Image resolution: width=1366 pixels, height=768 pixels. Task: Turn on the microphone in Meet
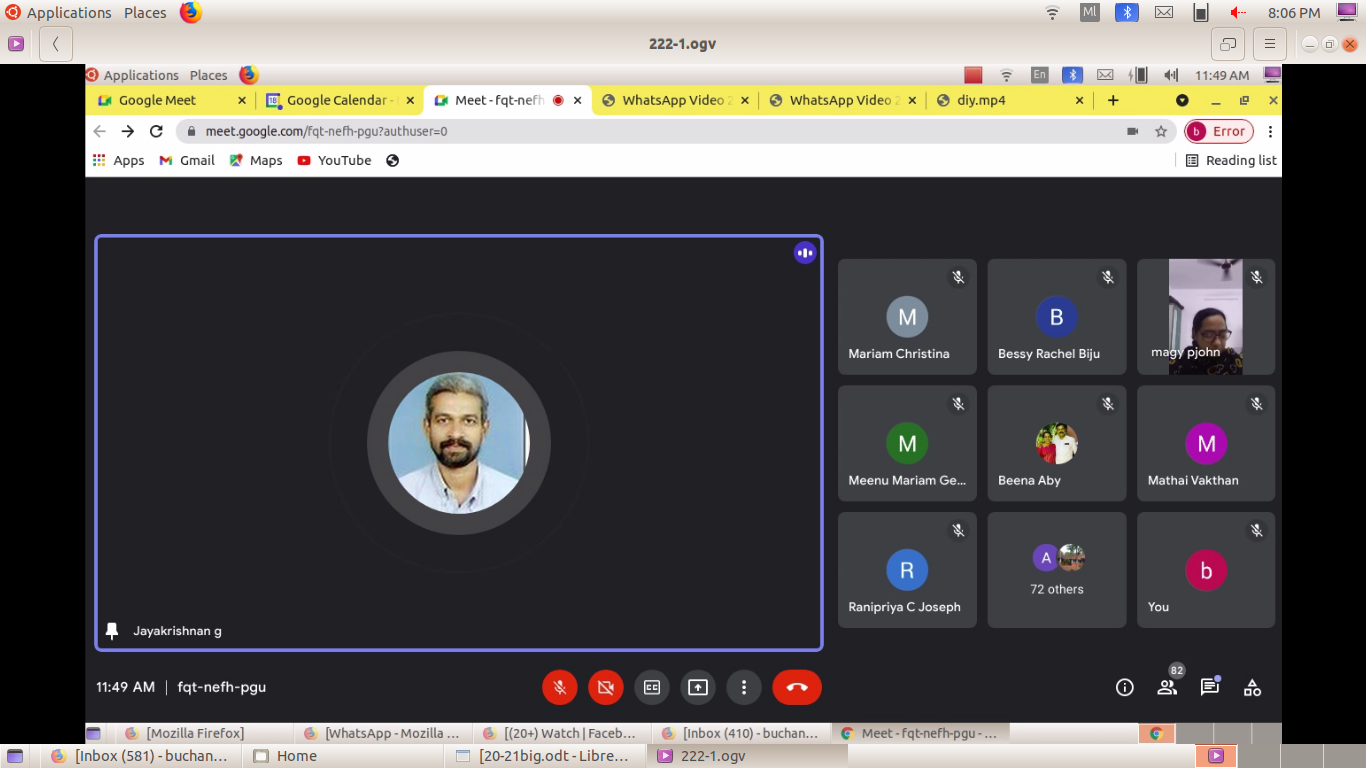(x=560, y=687)
